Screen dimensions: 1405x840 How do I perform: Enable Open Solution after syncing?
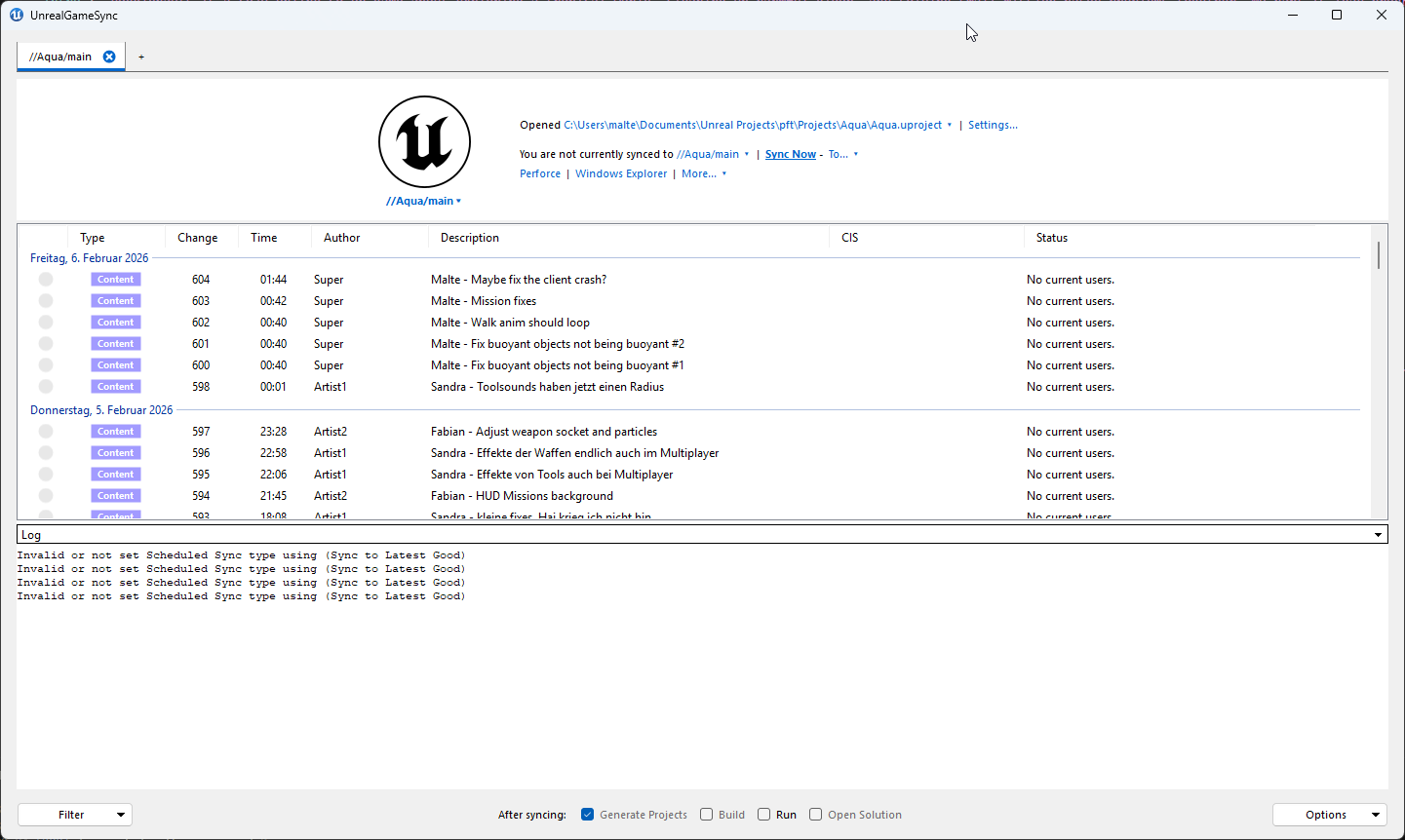tap(816, 815)
